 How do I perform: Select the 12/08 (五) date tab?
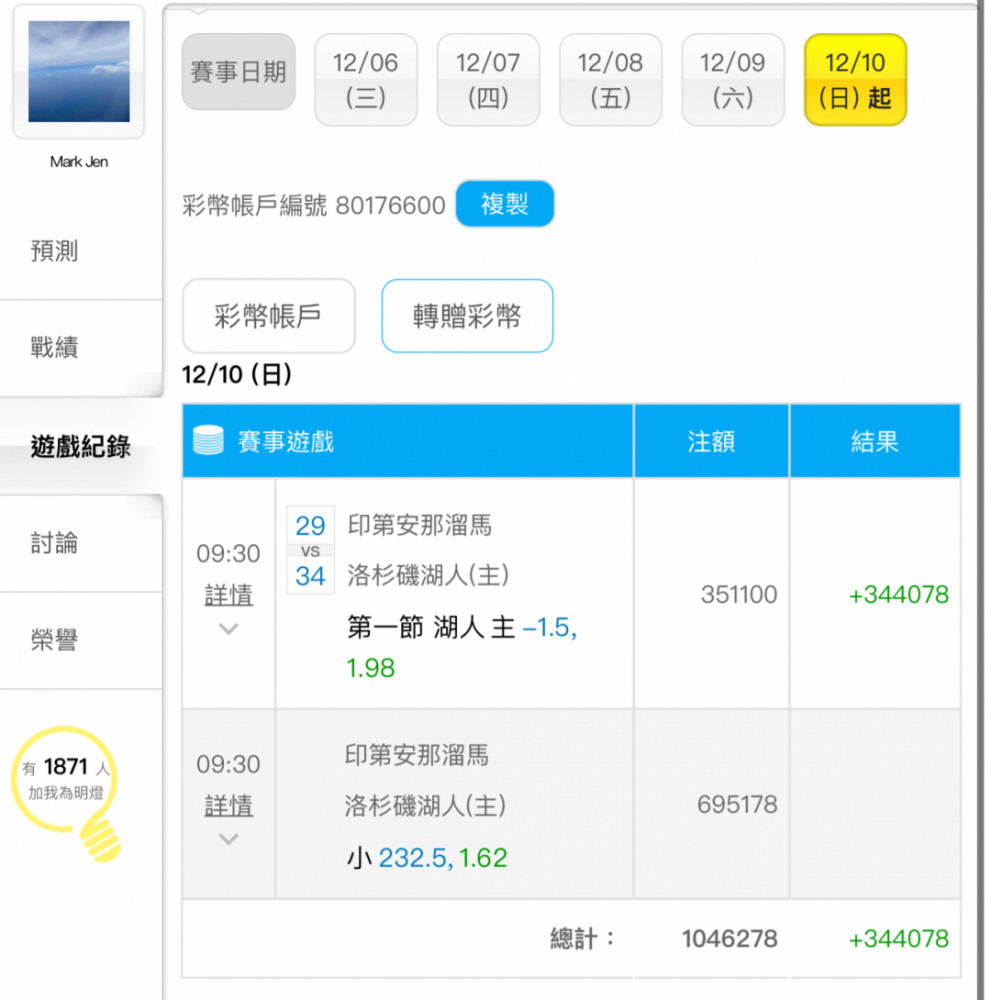[610, 80]
